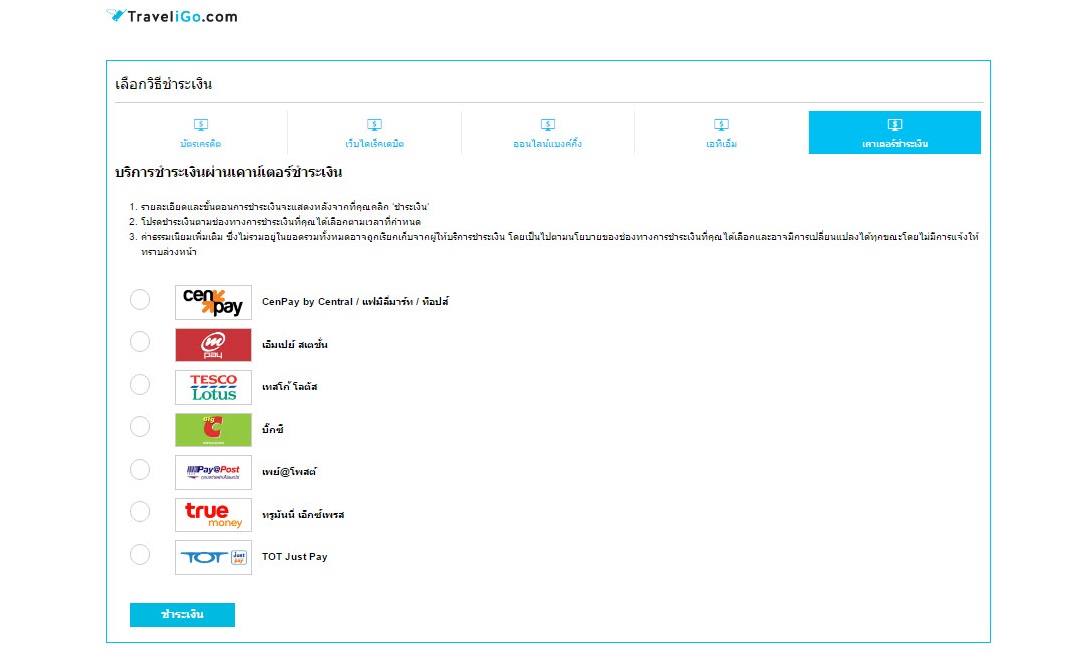Choose the TOT Just Pay radio option
Image resolution: width=1073 pixels, height=653 pixels.
[x=140, y=554]
